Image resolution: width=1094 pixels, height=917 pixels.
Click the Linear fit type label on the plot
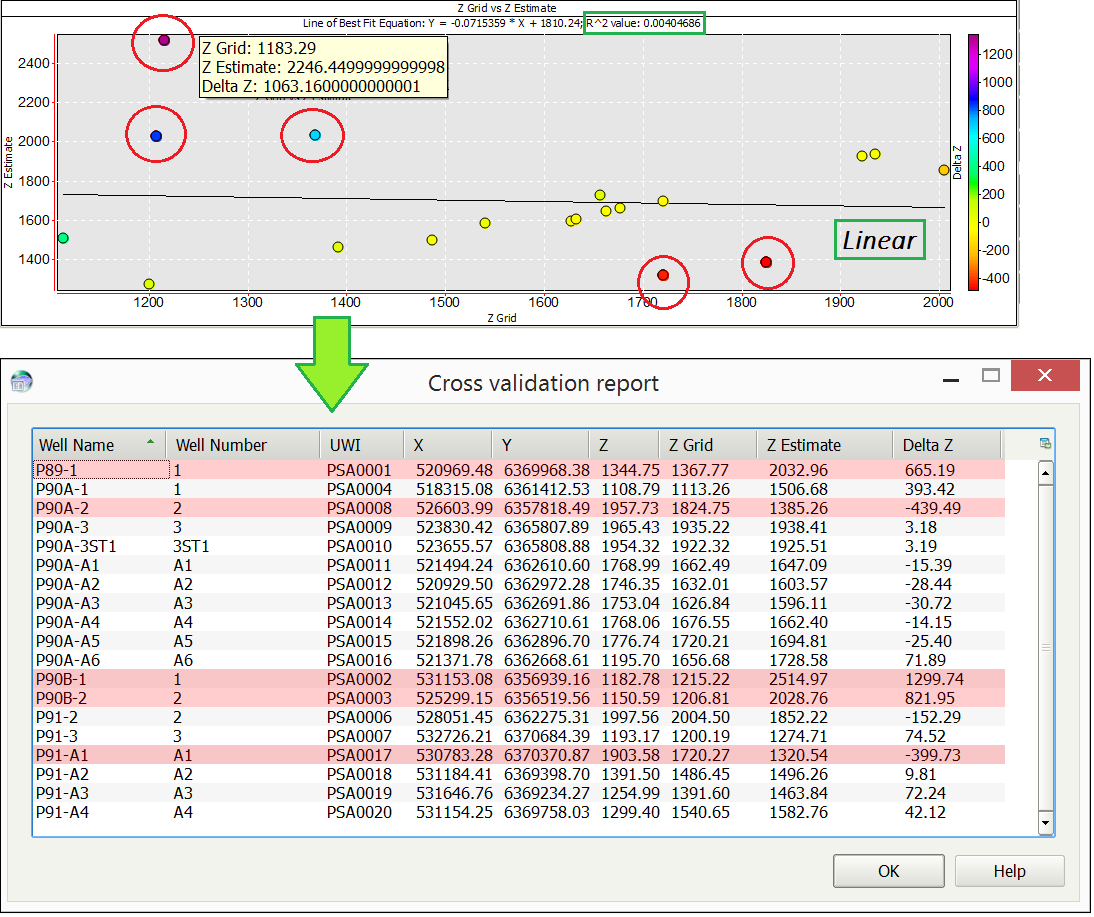tap(879, 239)
